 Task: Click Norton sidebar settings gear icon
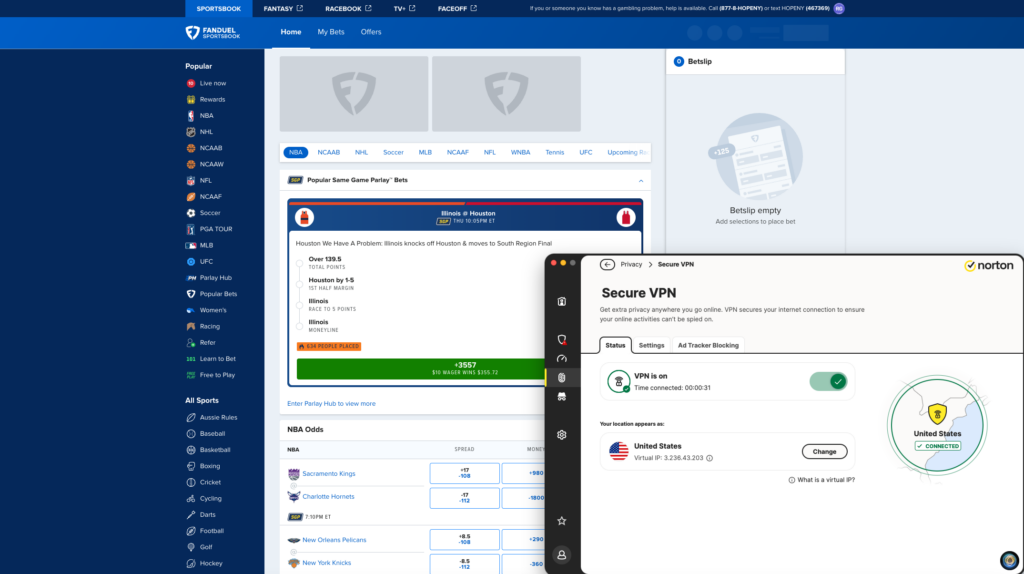[x=562, y=435]
